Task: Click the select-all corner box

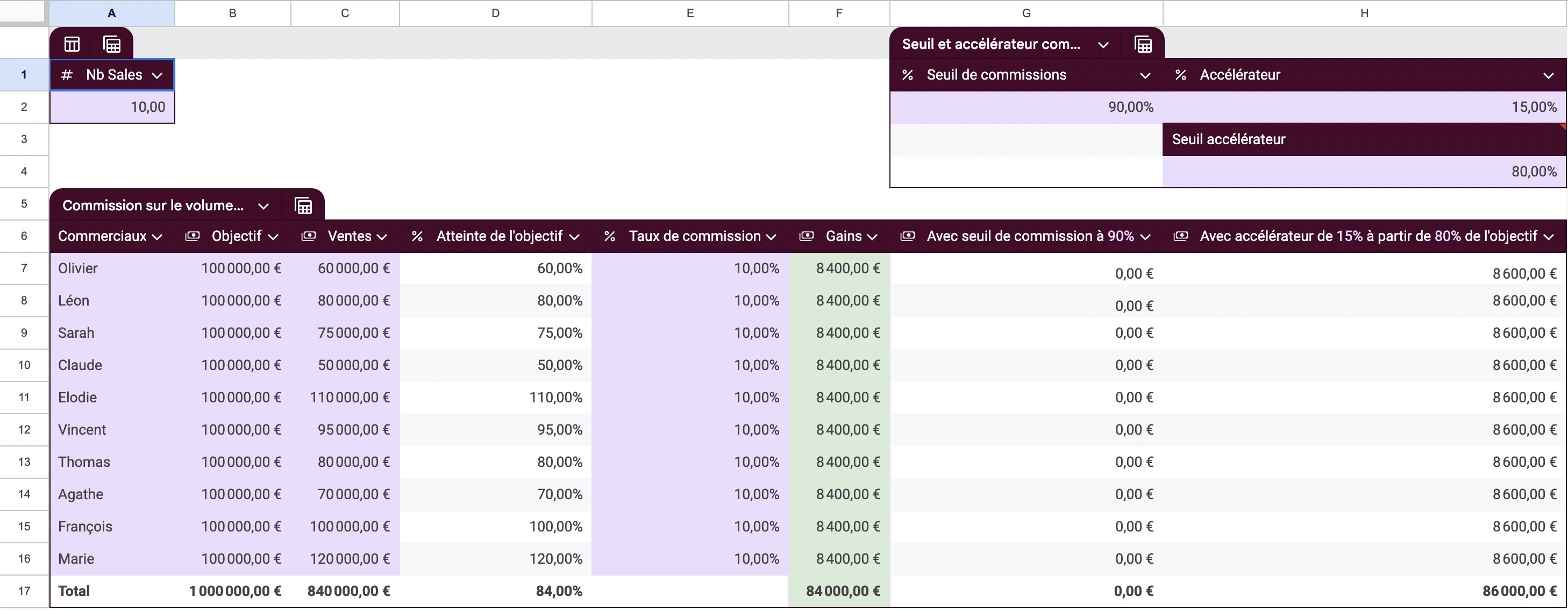Action: (23, 13)
